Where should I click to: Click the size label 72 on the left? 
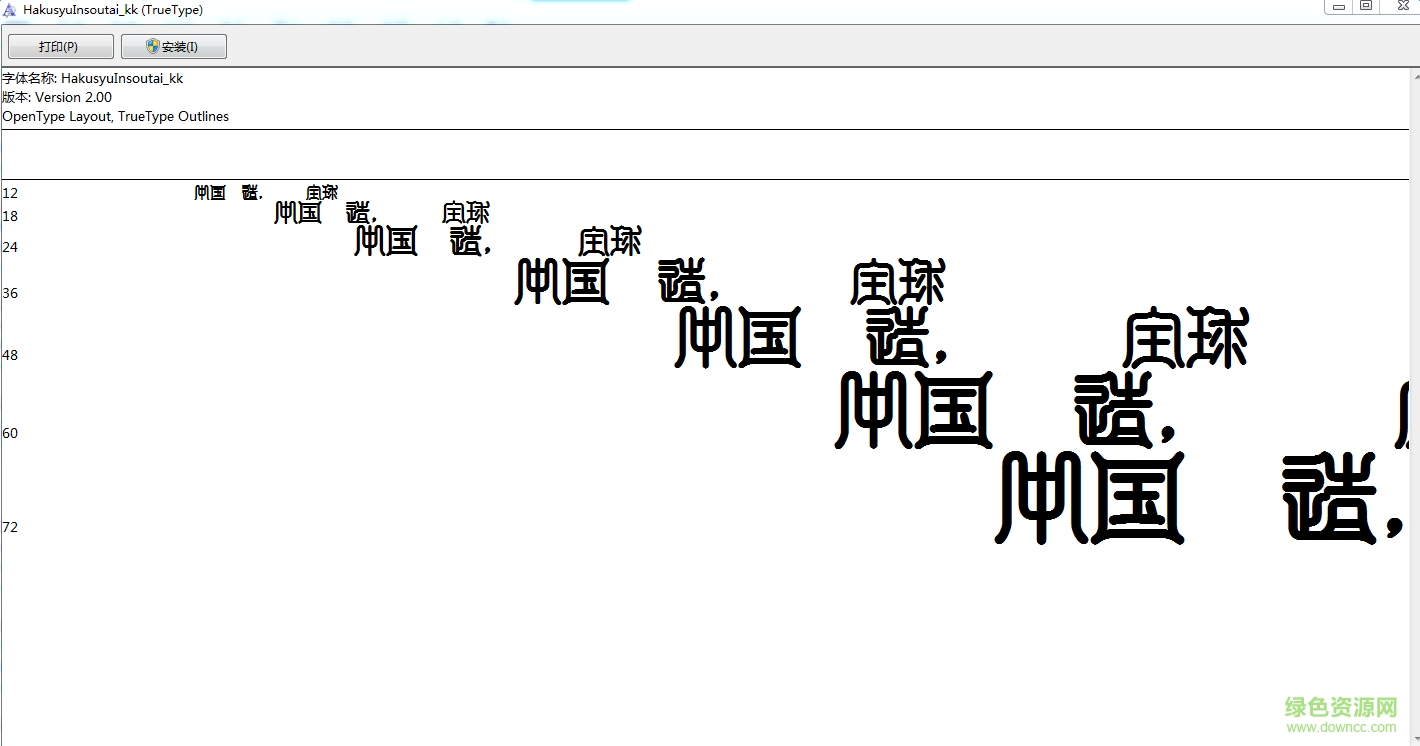(x=10, y=527)
